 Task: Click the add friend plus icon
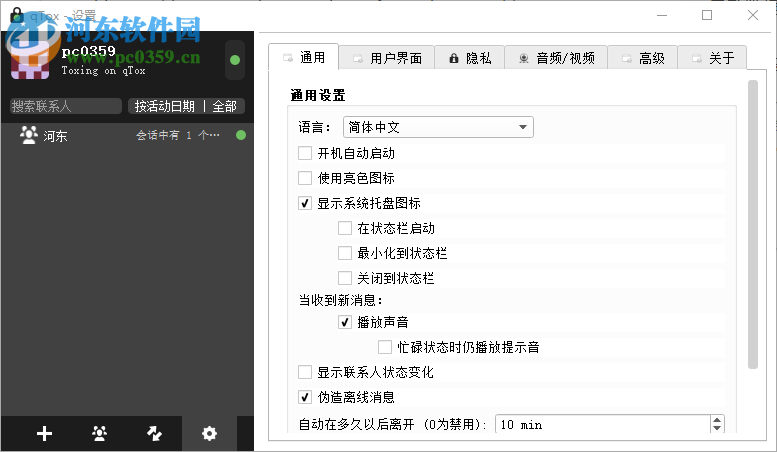pyautogui.click(x=45, y=434)
